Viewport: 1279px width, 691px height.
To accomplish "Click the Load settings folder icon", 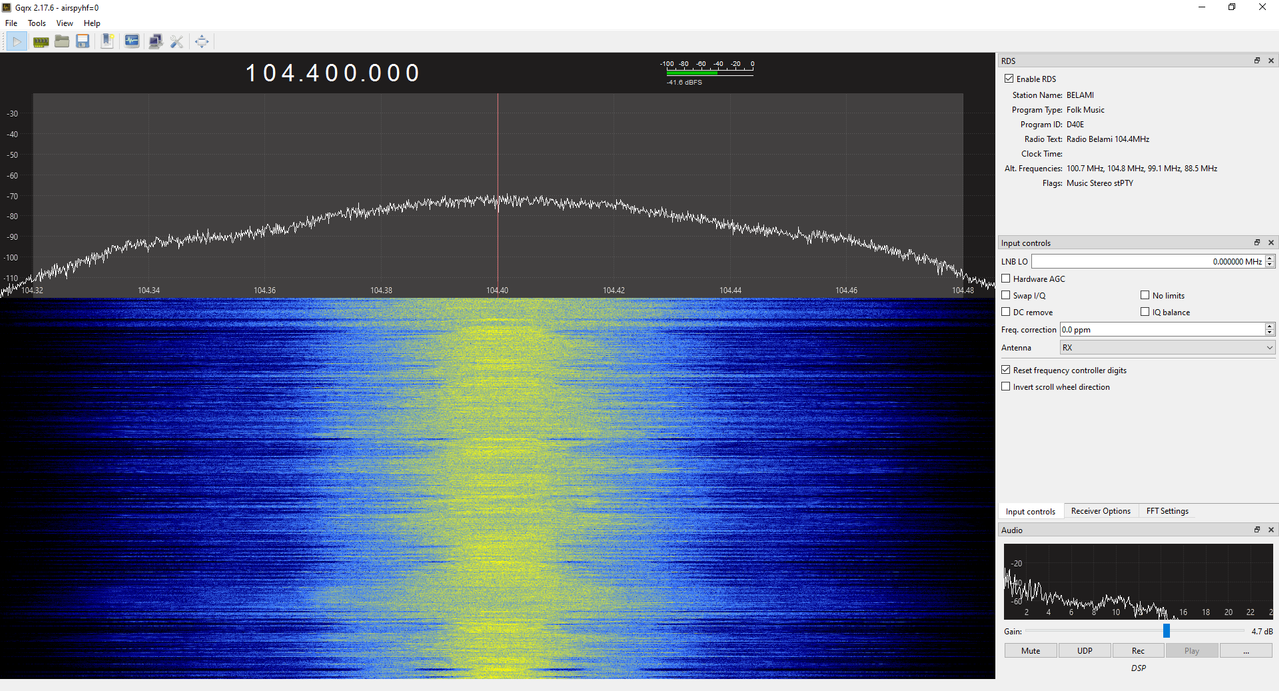I will pos(62,41).
